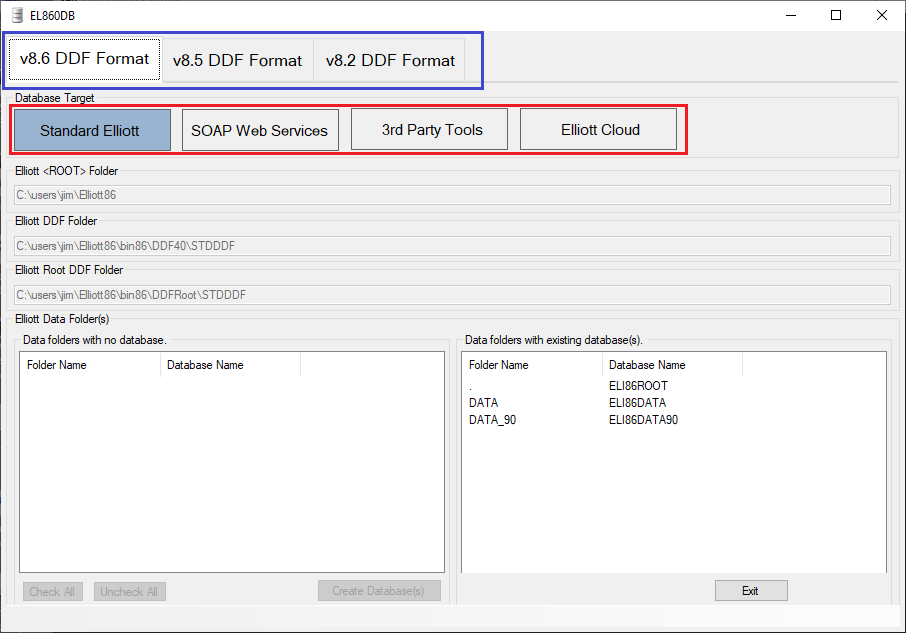Select the v8.2 DDF Format tab

click(x=390, y=61)
